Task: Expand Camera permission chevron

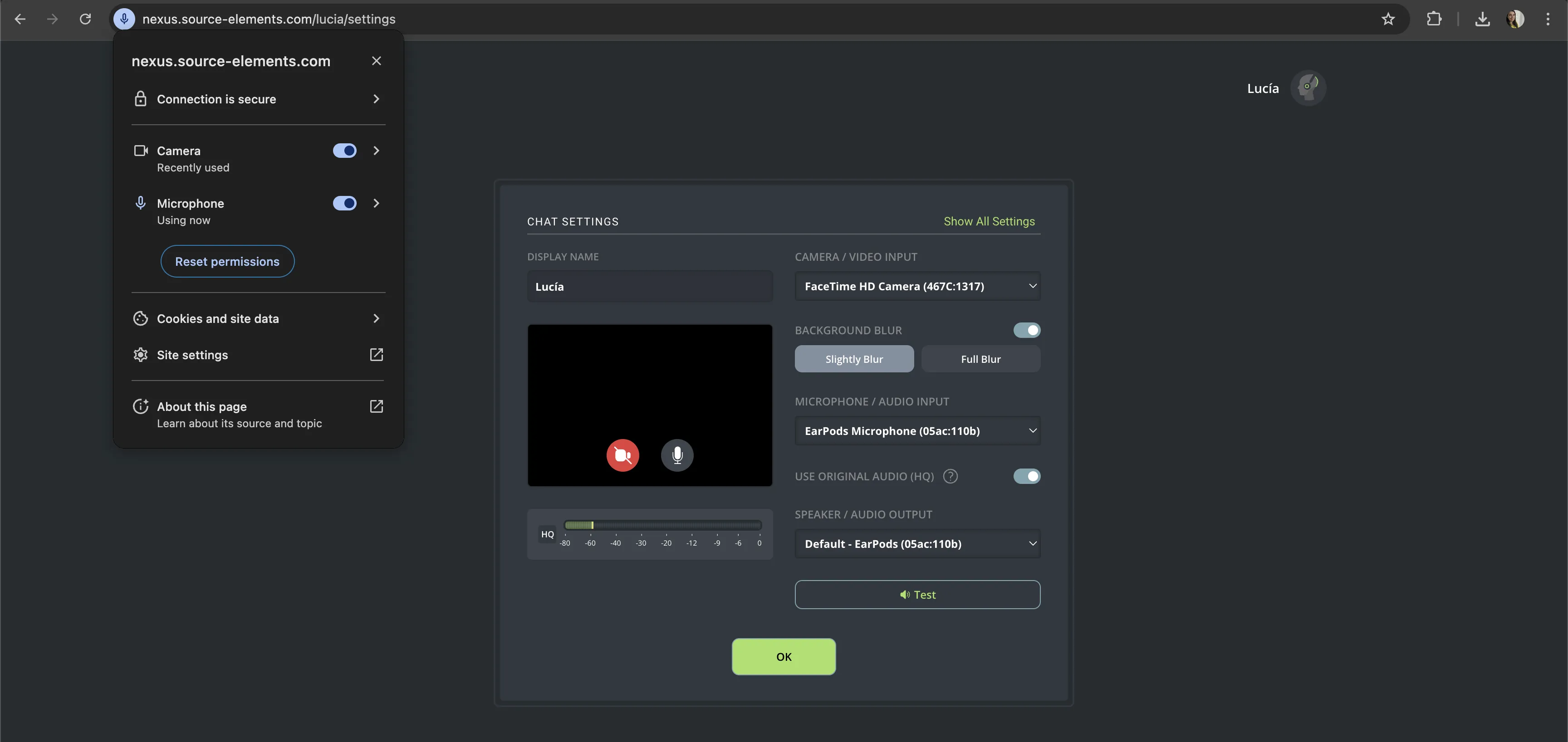Action: [376, 150]
